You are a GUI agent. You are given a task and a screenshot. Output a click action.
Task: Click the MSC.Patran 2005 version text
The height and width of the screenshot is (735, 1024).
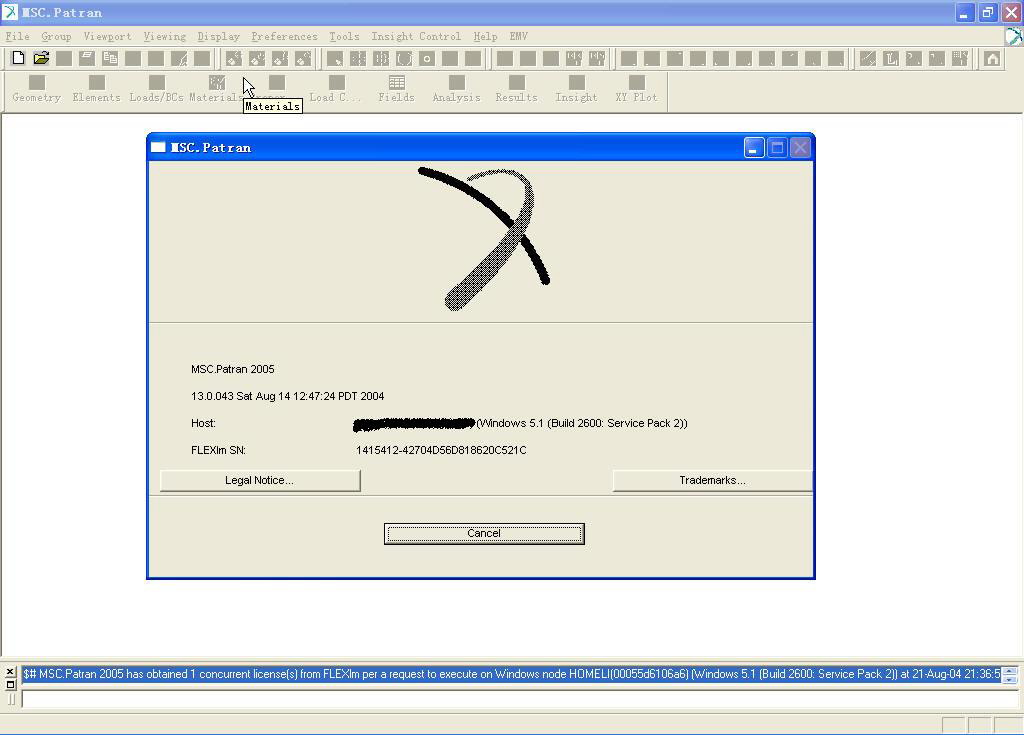click(x=232, y=369)
